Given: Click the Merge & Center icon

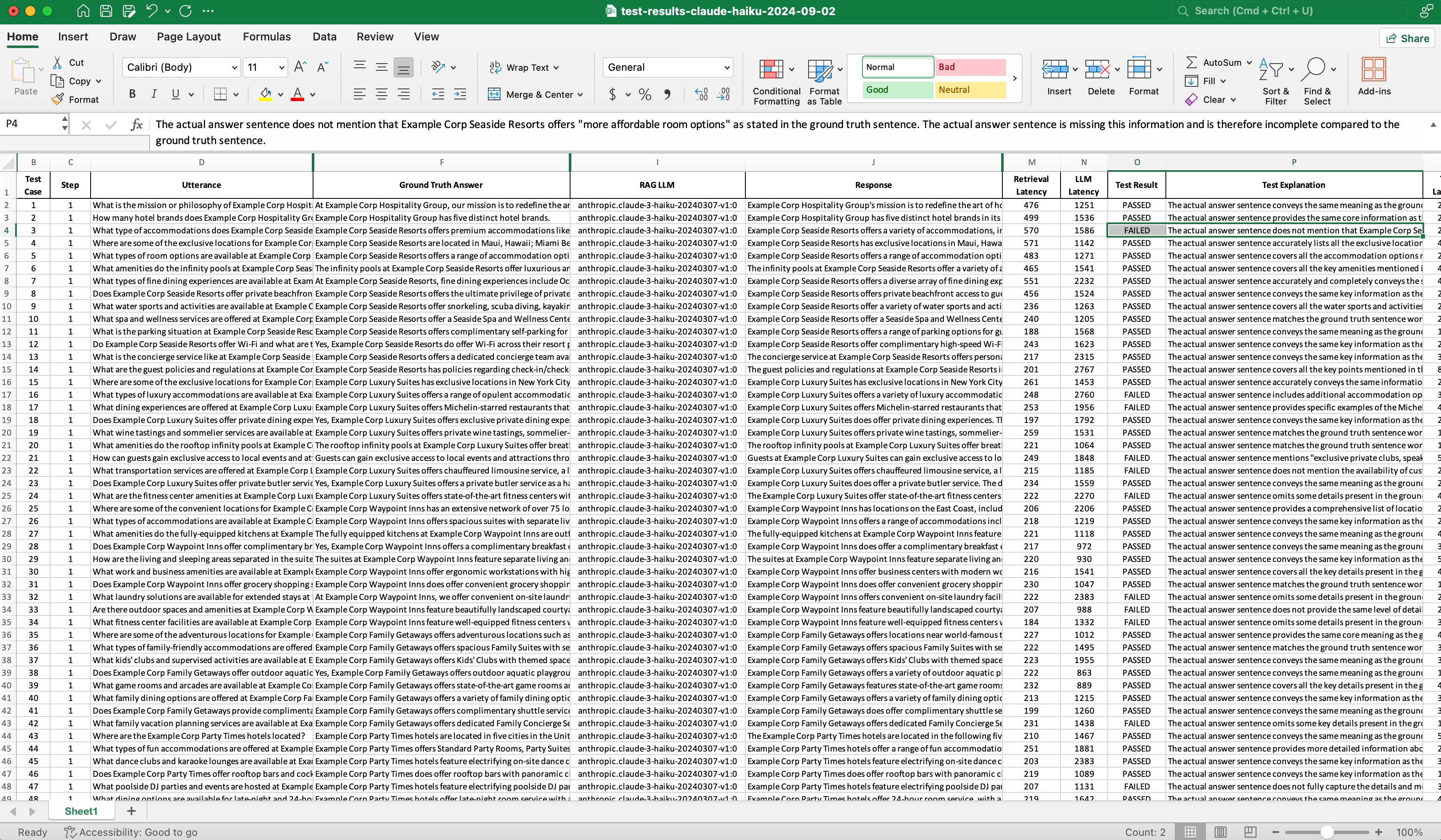Looking at the screenshot, I should (494, 94).
